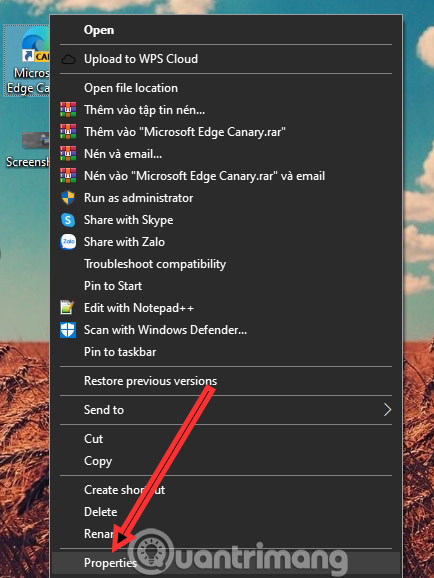Choose Troubleshoot compatibility
The height and width of the screenshot is (578, 434).
226,264
